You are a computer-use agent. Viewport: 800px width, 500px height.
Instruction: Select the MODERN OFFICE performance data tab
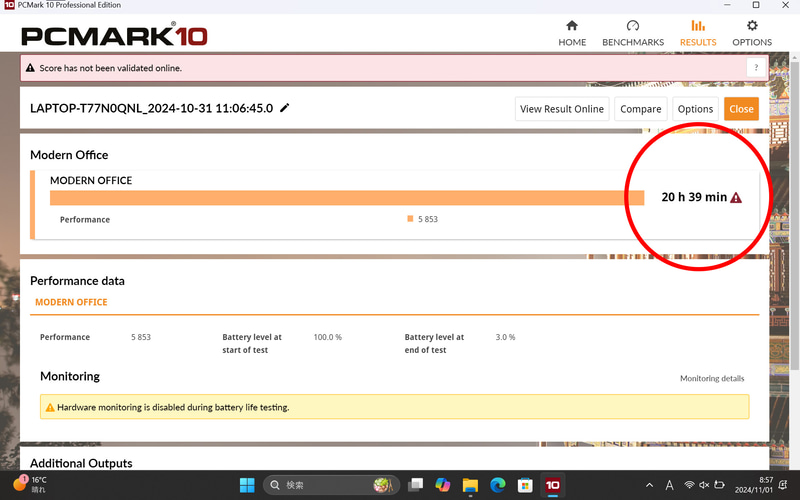tap(71, 302)
